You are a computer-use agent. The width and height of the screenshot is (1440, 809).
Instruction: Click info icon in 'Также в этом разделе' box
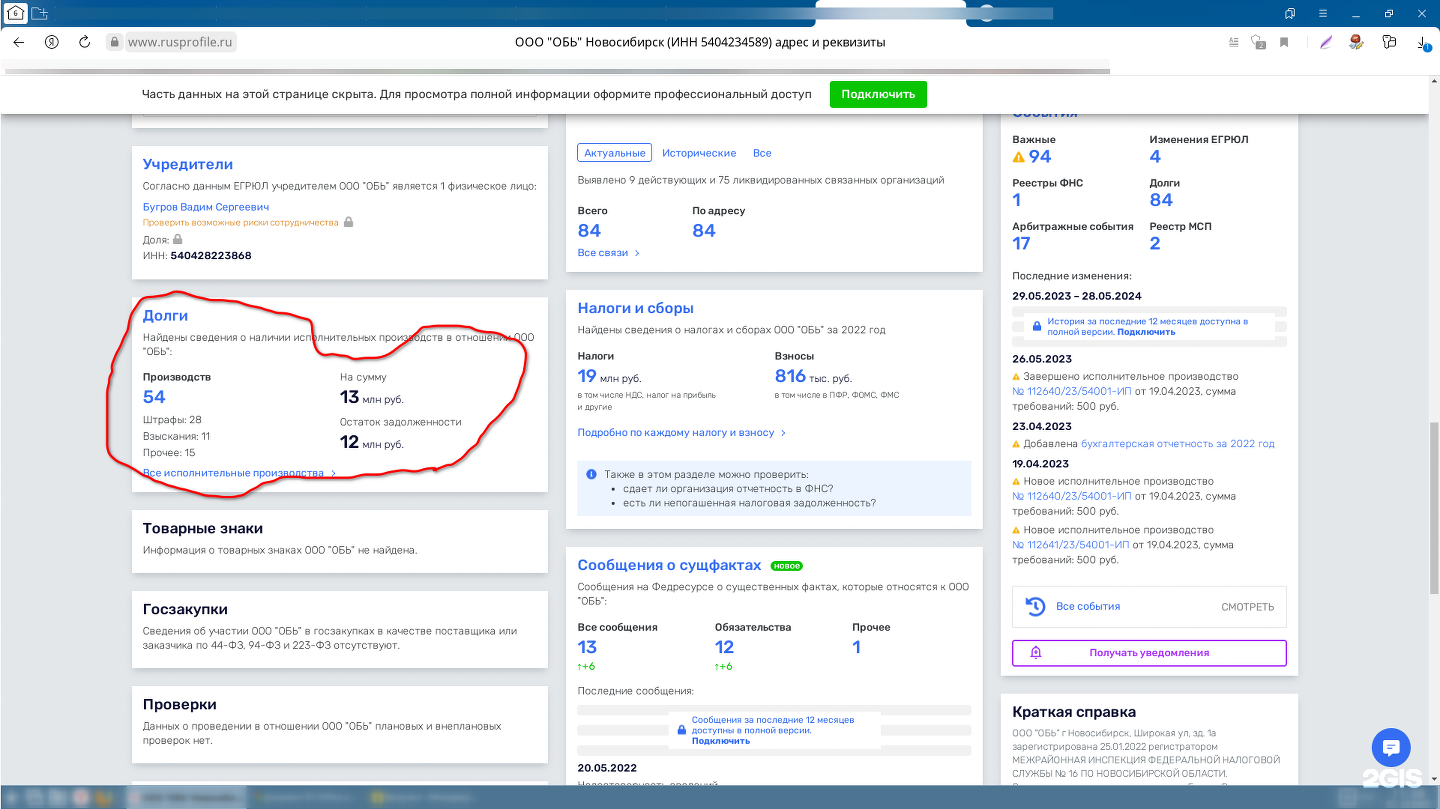coord(593,474)
